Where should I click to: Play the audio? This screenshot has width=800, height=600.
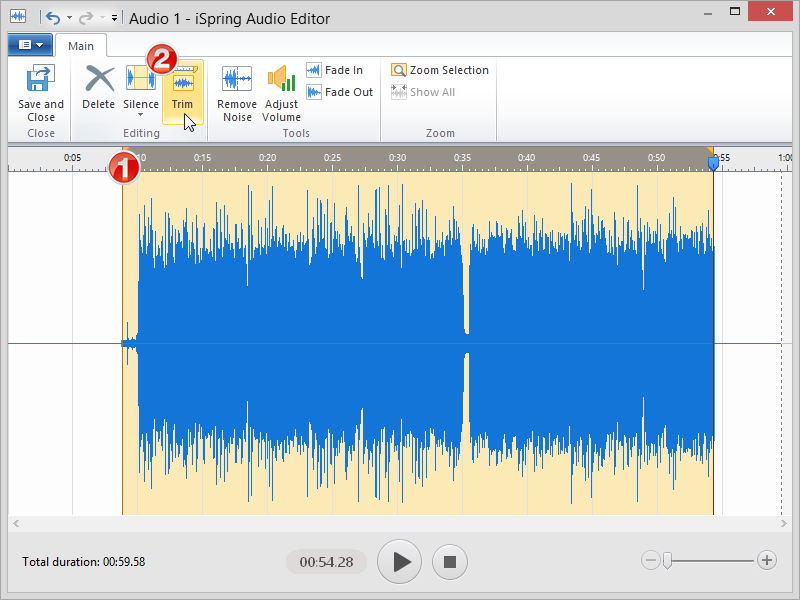(x=399, y=562)
